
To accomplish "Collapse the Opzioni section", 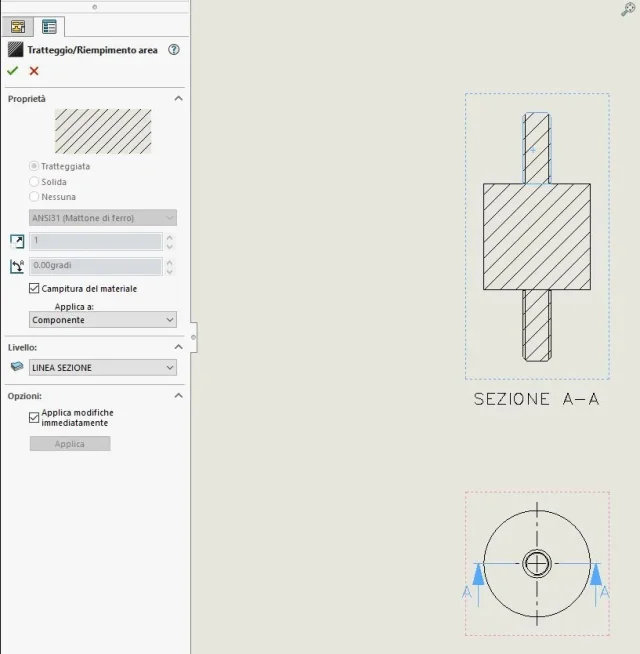I will [x=178, y=395].
